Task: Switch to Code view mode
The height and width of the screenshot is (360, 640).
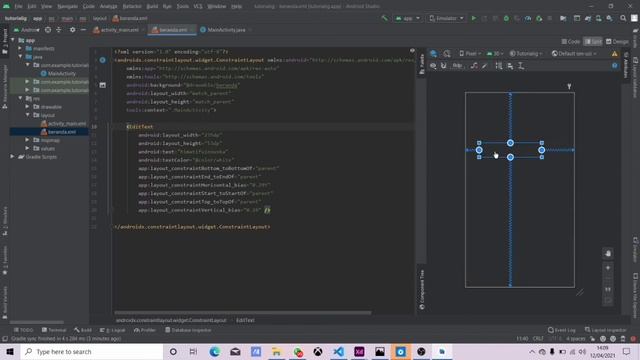Action: [x=571, y=42]
